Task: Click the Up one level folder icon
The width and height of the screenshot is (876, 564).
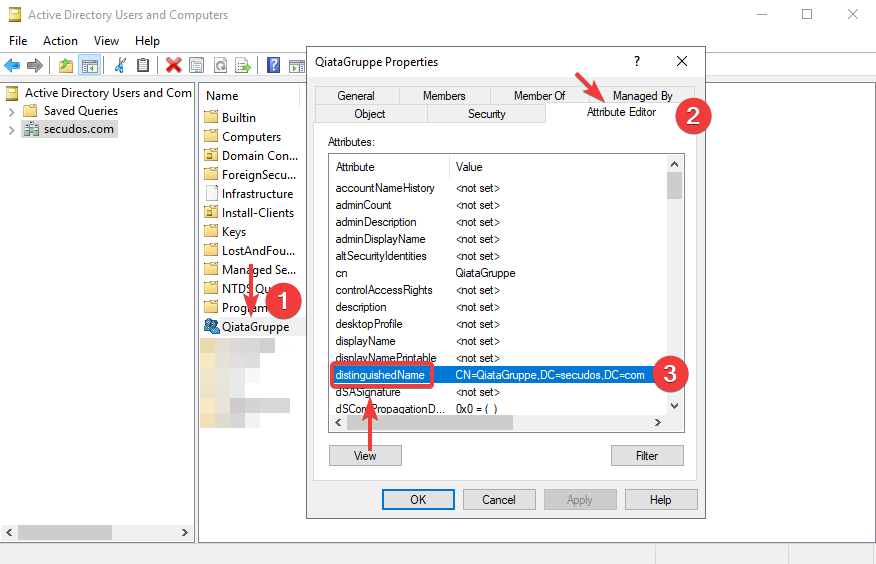Action: pyautogui.click(x=66, y=65)
